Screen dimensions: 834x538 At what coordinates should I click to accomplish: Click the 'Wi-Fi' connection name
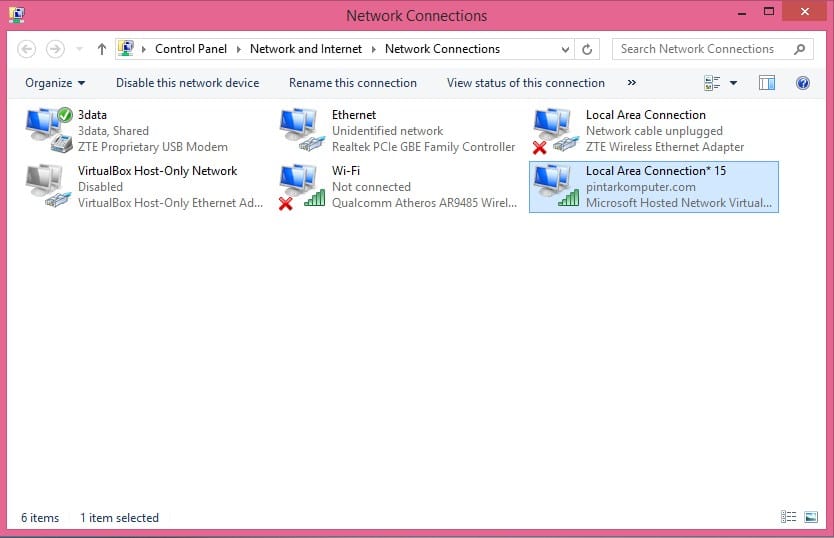(x=346, y=171)
